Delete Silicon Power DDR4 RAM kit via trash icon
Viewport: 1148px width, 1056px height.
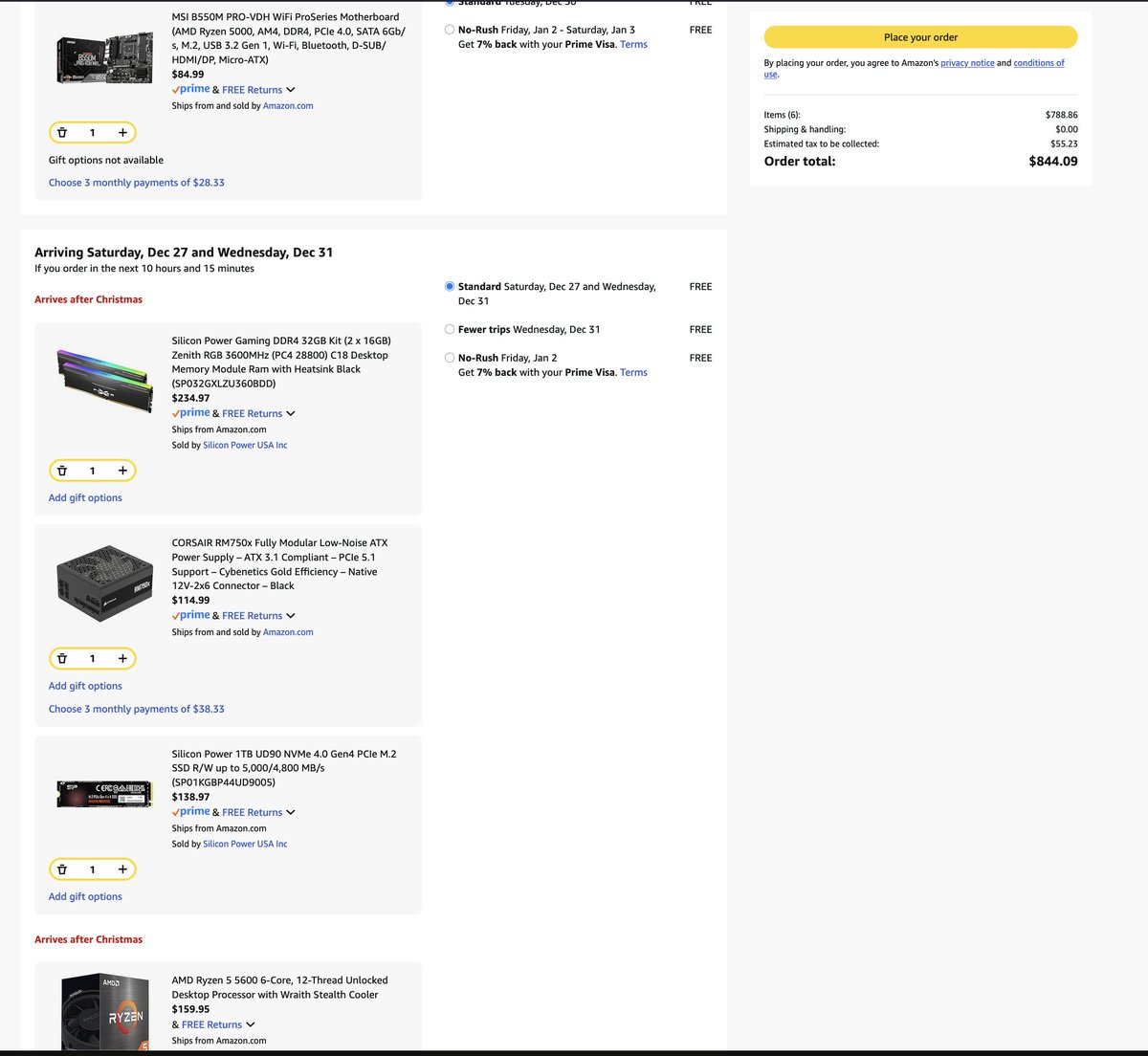pos(62,471)
